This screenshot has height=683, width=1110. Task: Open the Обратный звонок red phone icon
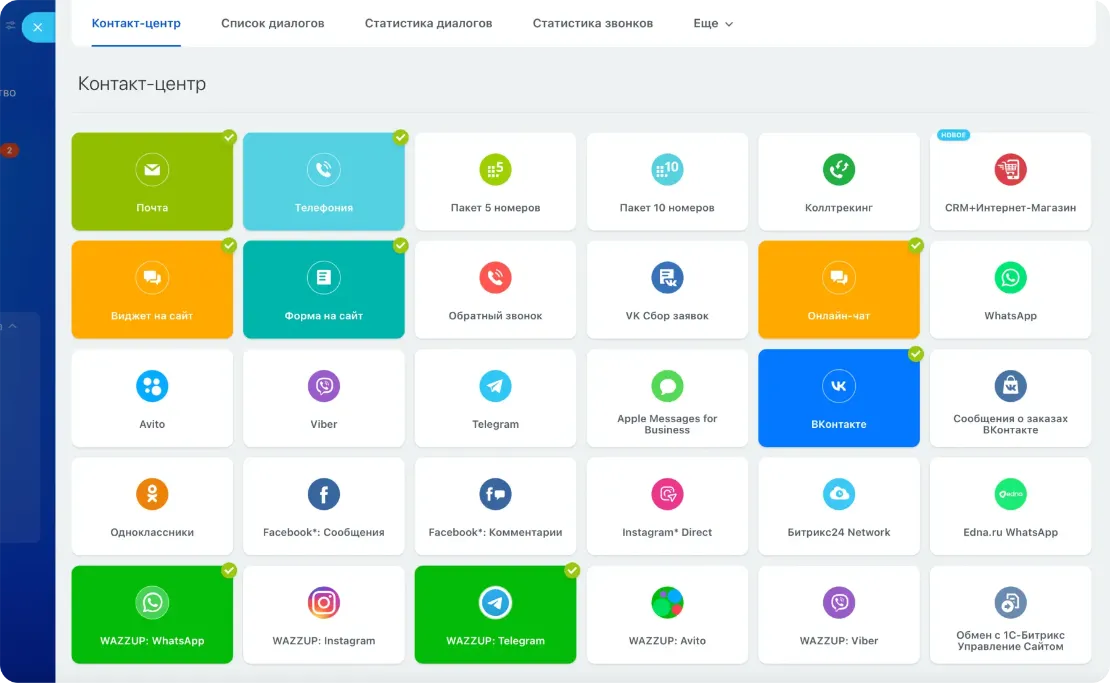click(496, 277)
